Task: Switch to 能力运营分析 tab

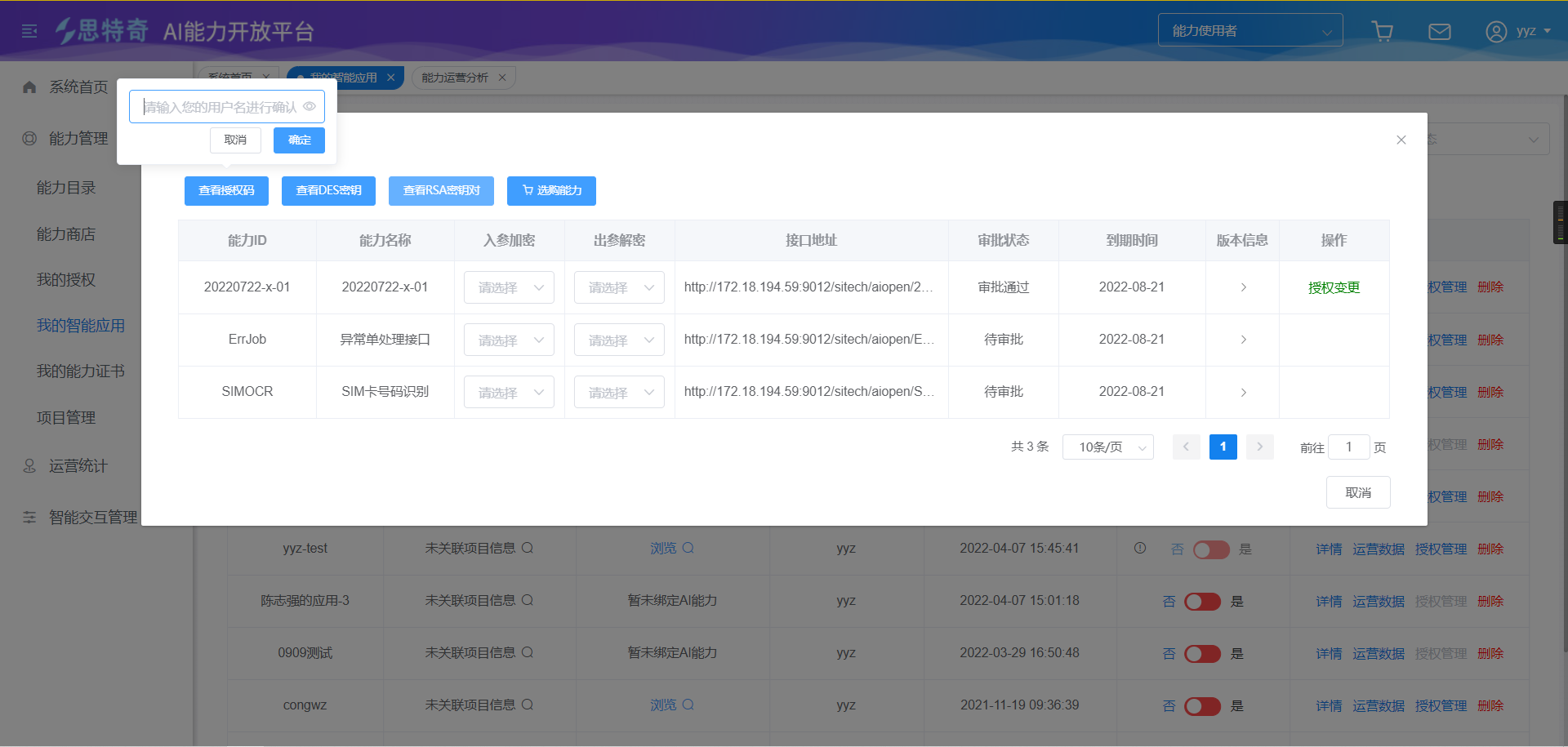Action: click(455, 78)
